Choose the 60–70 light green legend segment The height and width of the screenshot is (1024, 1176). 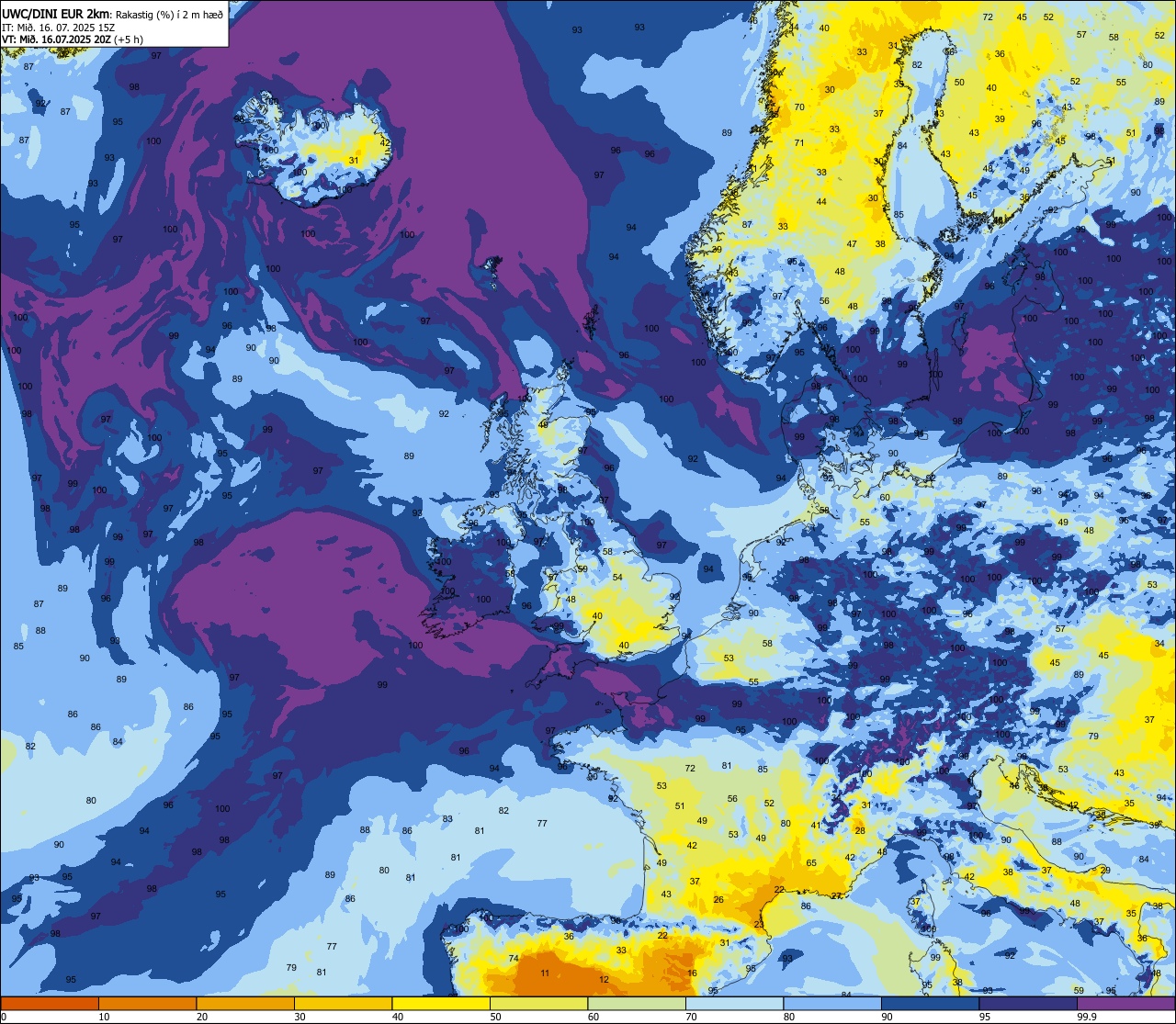[637, 1003]
